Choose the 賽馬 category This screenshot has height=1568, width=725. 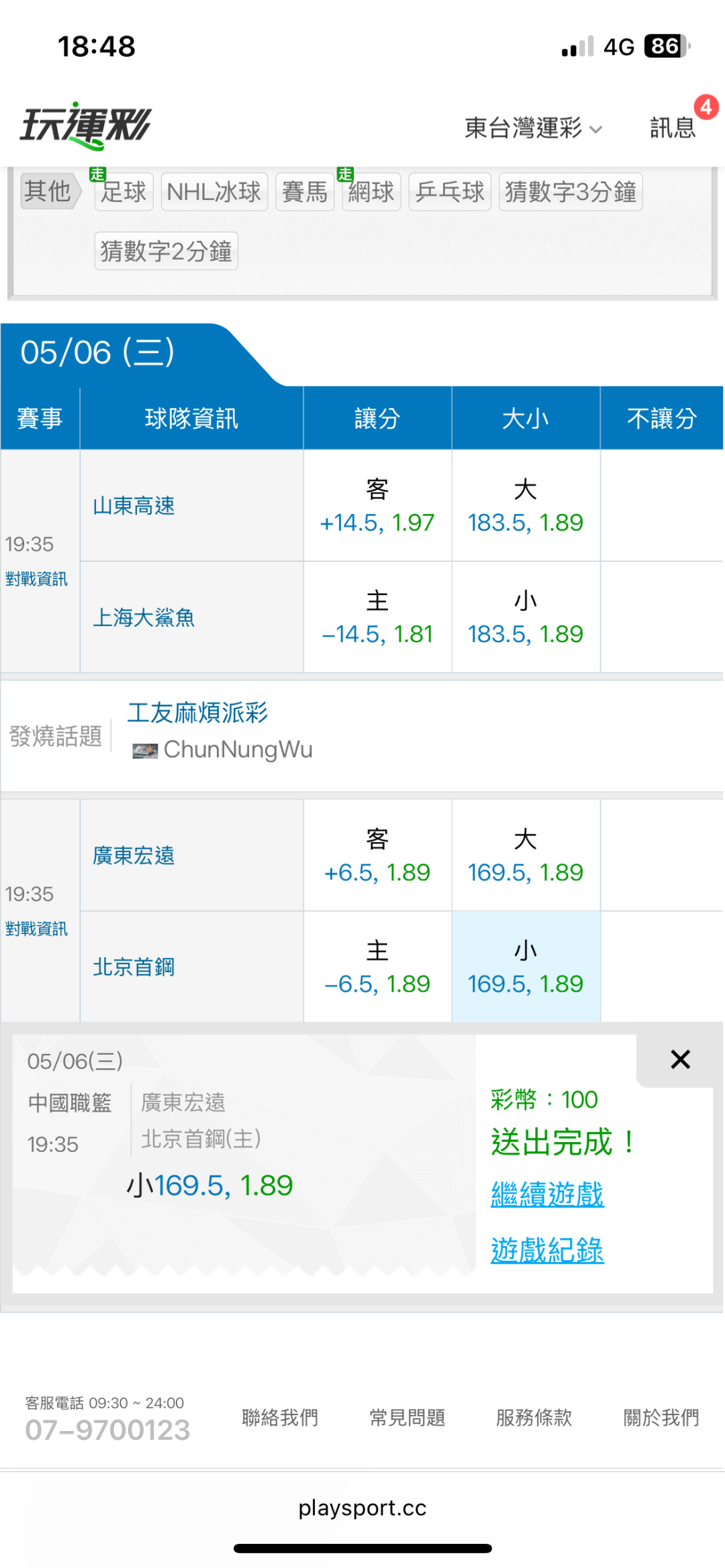click(305, 192)
